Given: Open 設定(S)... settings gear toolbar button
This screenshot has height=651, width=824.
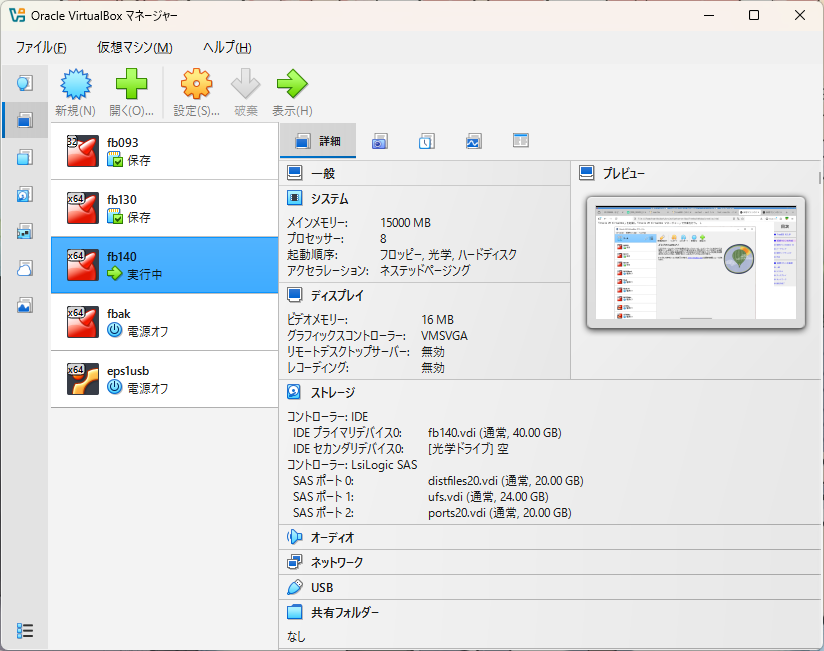Looking at the screenshot, I should point(197,92).
